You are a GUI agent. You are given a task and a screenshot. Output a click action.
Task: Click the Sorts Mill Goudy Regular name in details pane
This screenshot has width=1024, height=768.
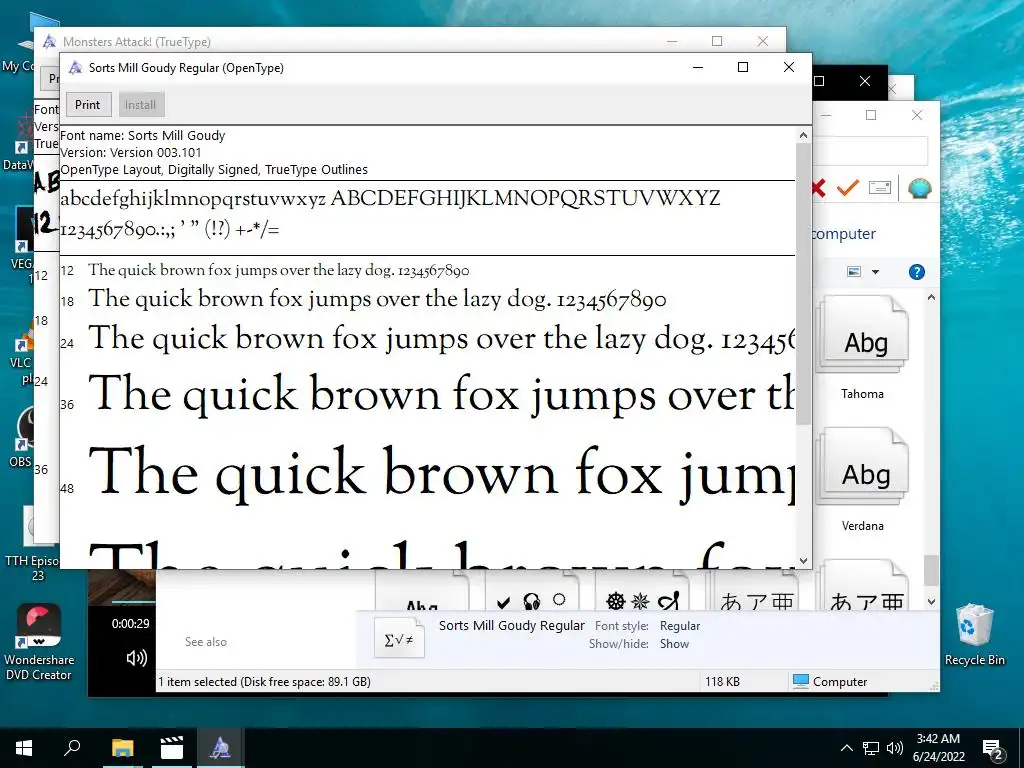tap(511, 626)
